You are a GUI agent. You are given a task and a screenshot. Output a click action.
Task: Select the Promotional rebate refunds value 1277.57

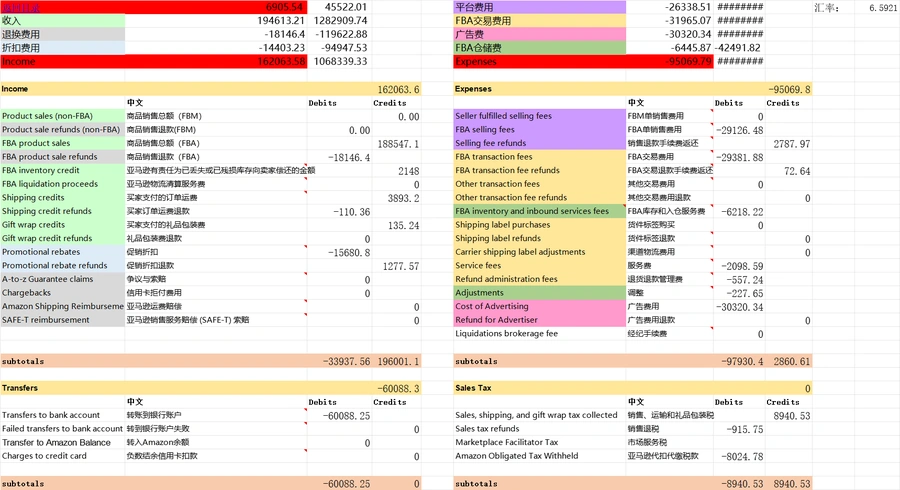401,266
